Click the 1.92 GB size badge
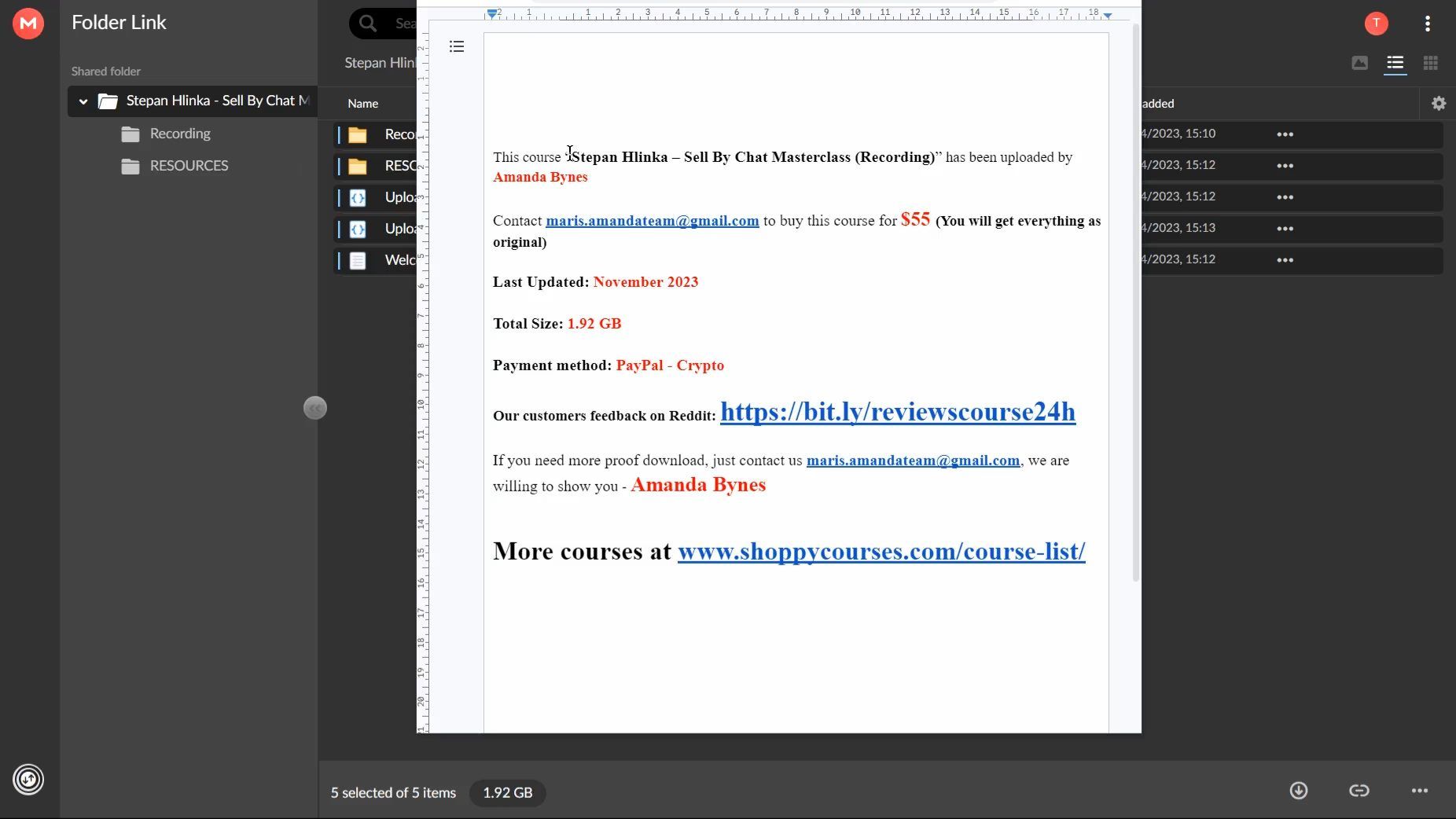Viewport: 1456px width, 819px height. [508, 793]
